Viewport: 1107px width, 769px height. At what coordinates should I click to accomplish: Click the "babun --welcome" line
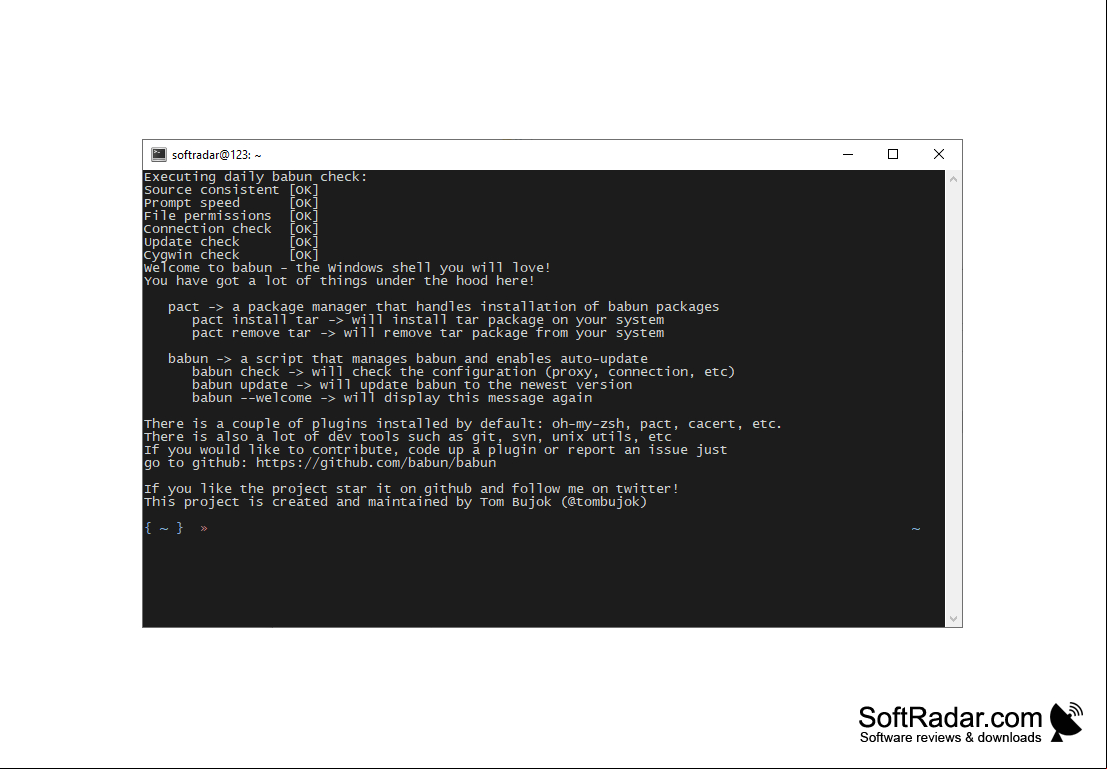[x=392, y=398]
